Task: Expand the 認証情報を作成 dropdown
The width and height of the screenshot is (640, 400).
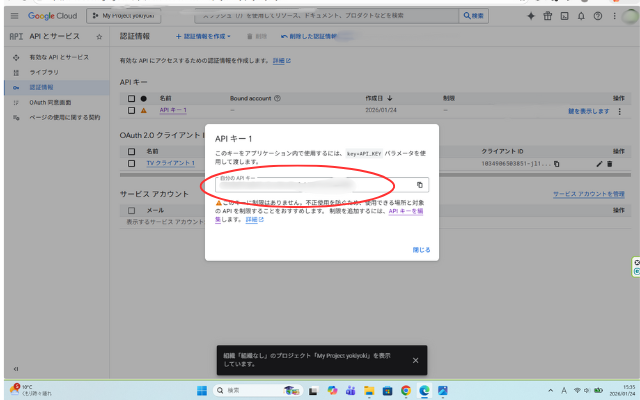Action: [x=204, y=36]
